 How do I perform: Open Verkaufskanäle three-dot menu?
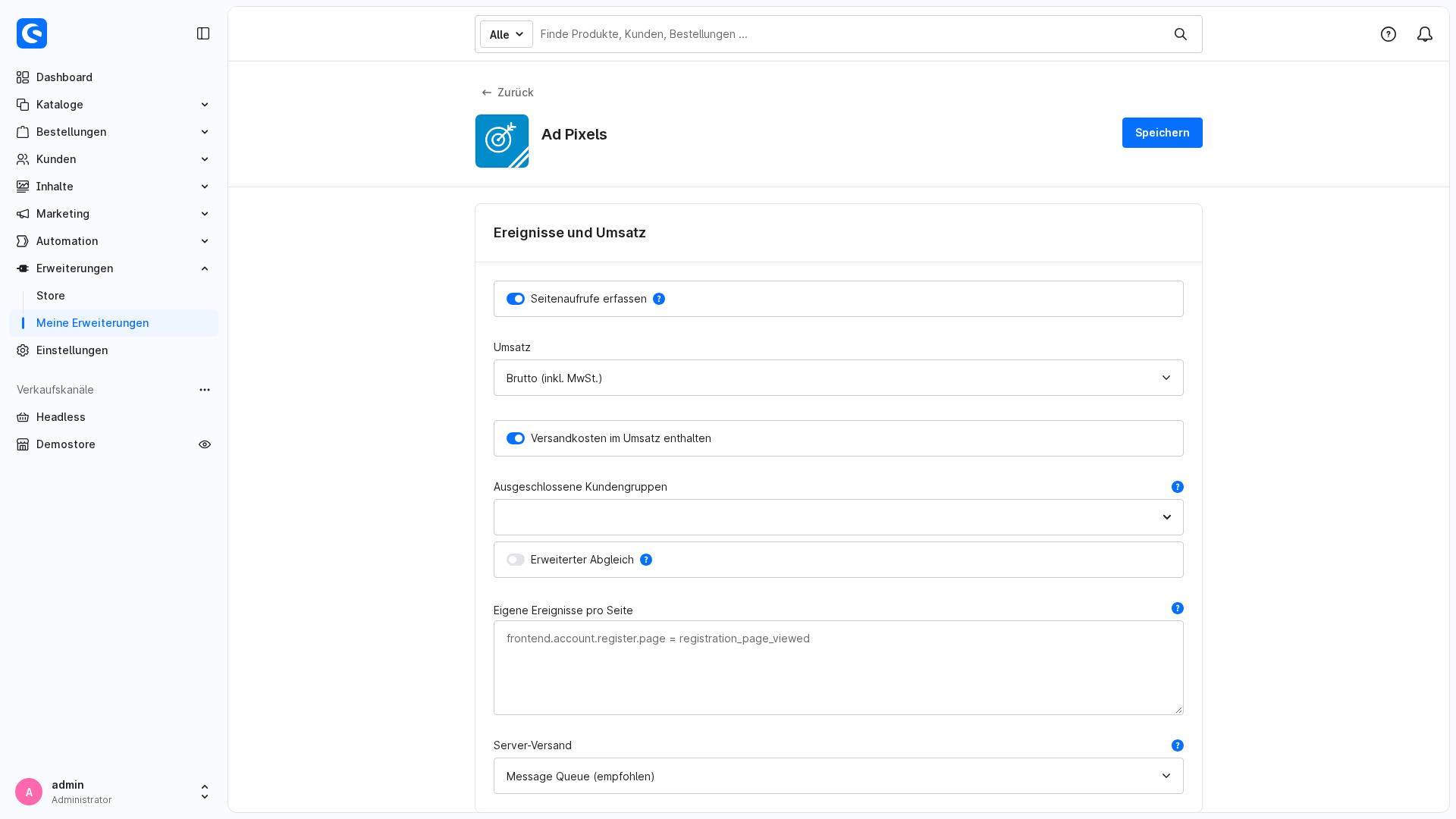point(205,390)
